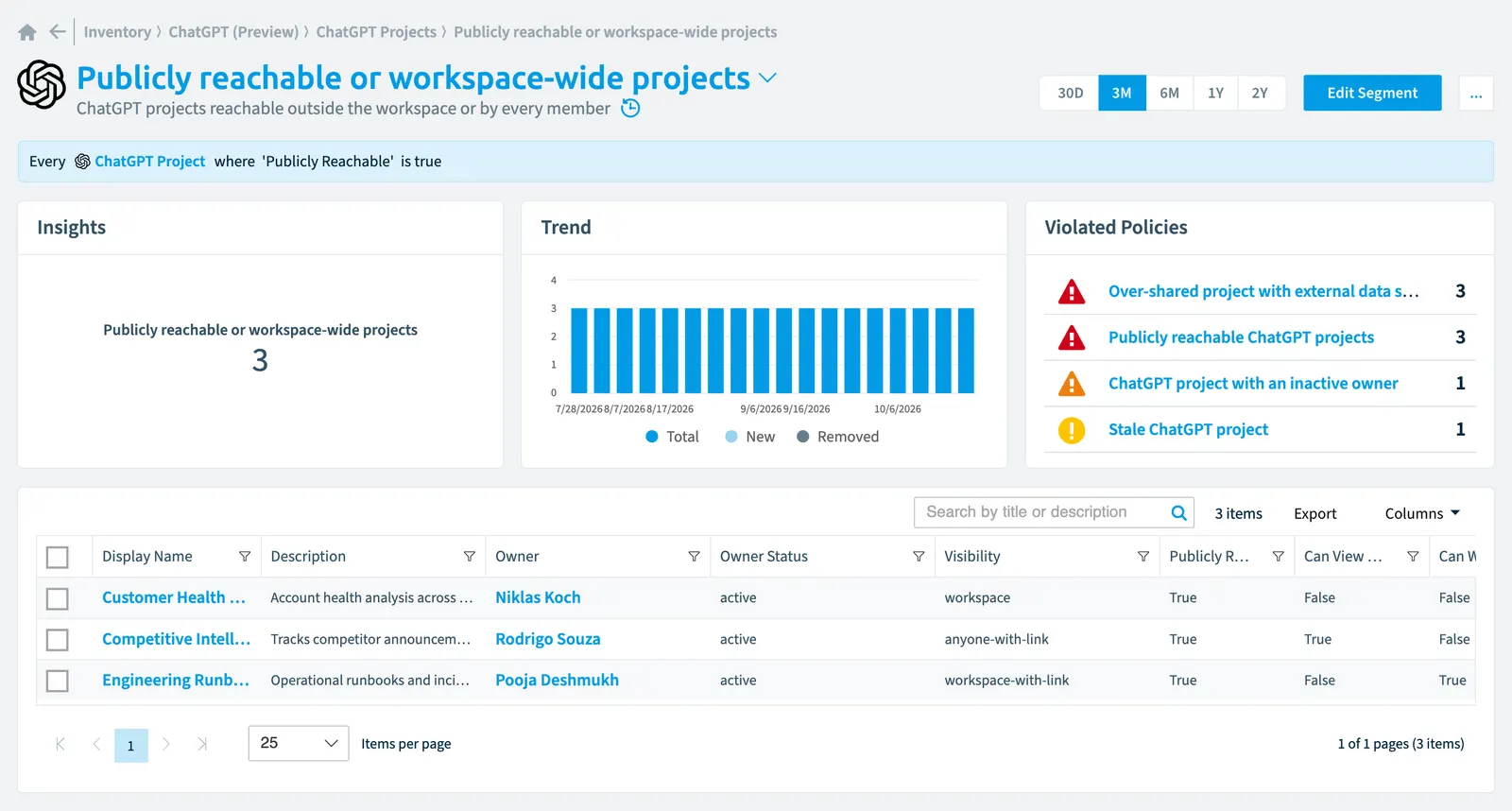Click the 3 items count label

pos(1238,513)
